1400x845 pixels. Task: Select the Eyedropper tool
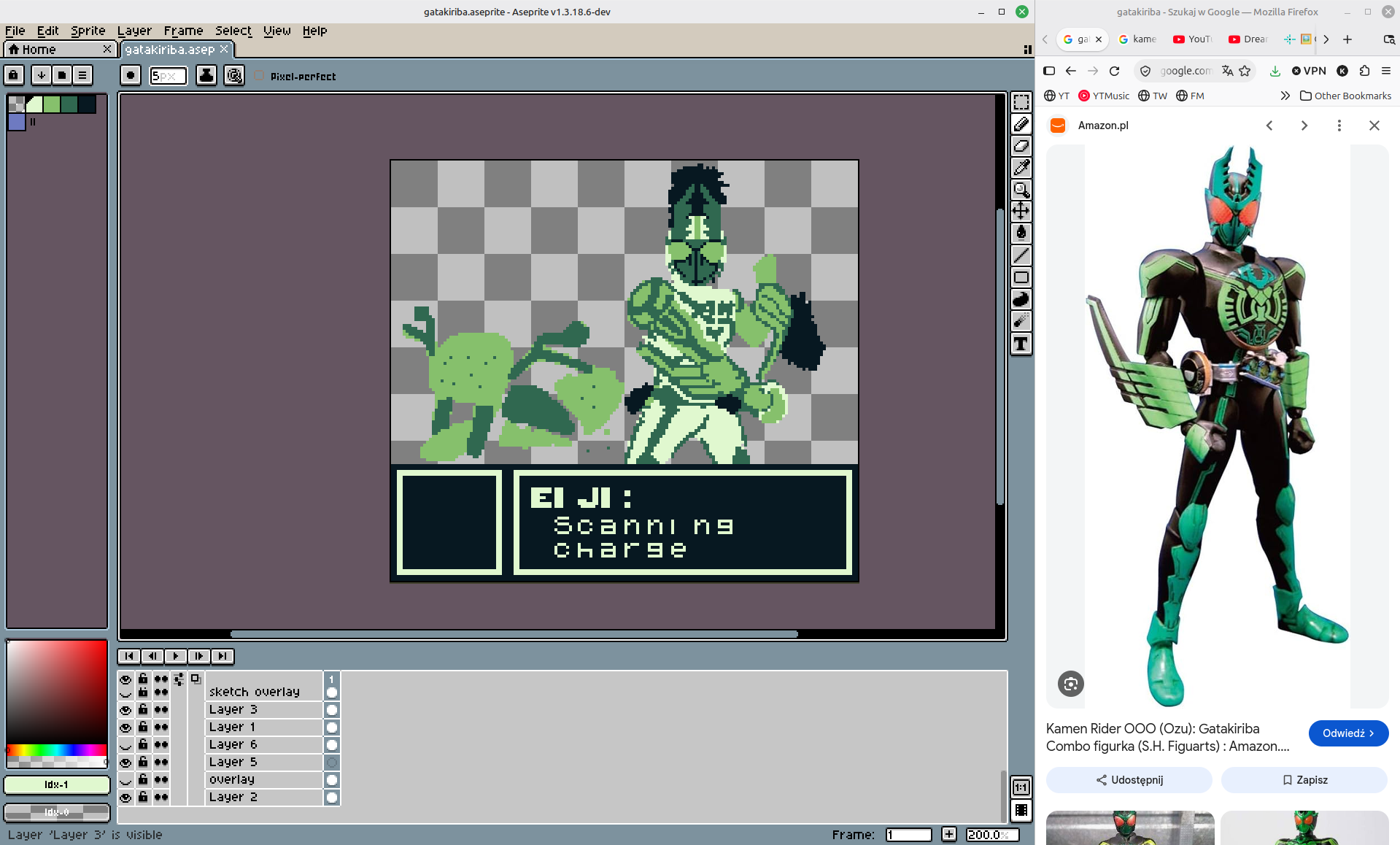coord(1021,168)
